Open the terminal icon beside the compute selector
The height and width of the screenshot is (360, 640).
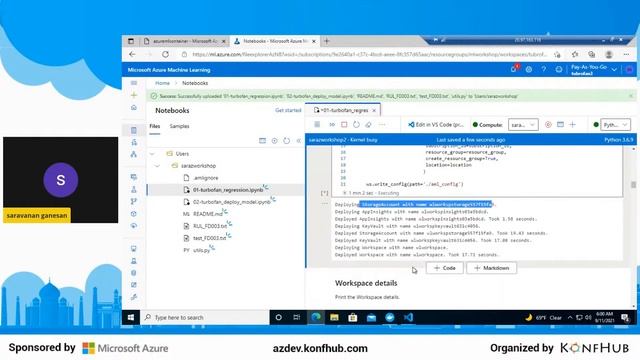click(x=560, y=124)
